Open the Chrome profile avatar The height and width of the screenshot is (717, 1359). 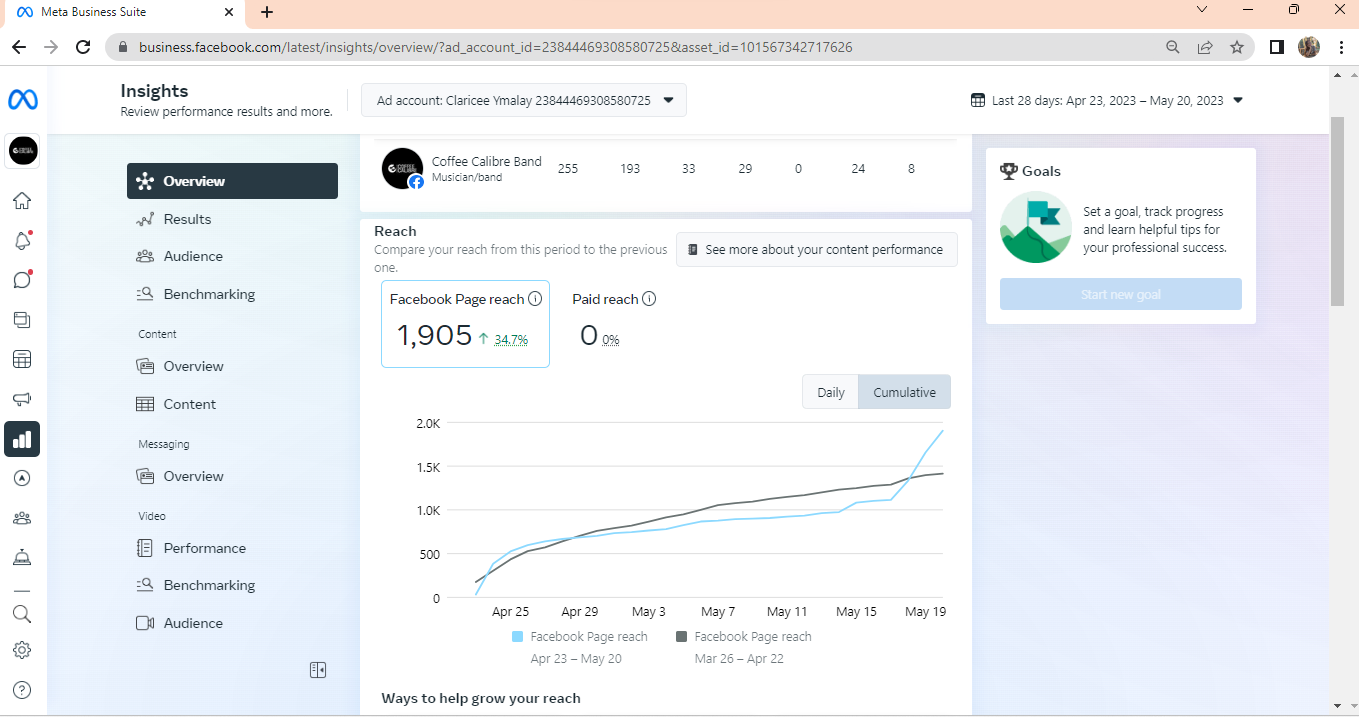click(x=1309, y=47)
